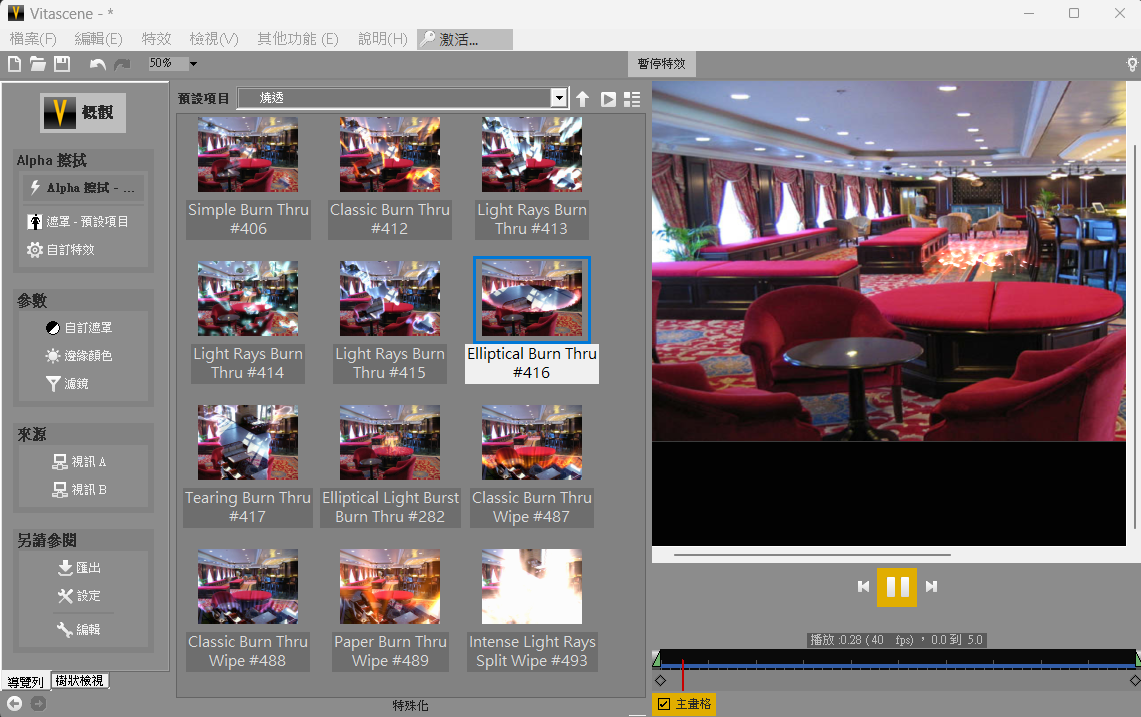The width and height of the screenshot is (1141, 717).
Task: Open the 檔案(F) menu
Action: point(33,39)
